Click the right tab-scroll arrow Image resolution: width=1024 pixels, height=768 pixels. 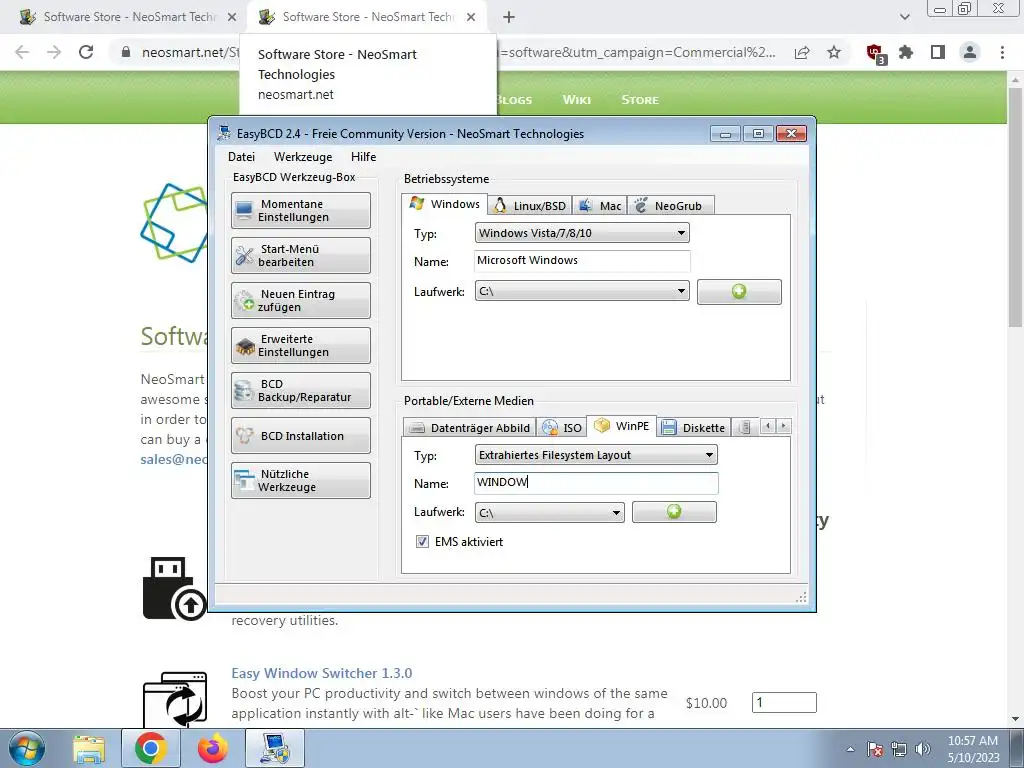click(784, 426)
